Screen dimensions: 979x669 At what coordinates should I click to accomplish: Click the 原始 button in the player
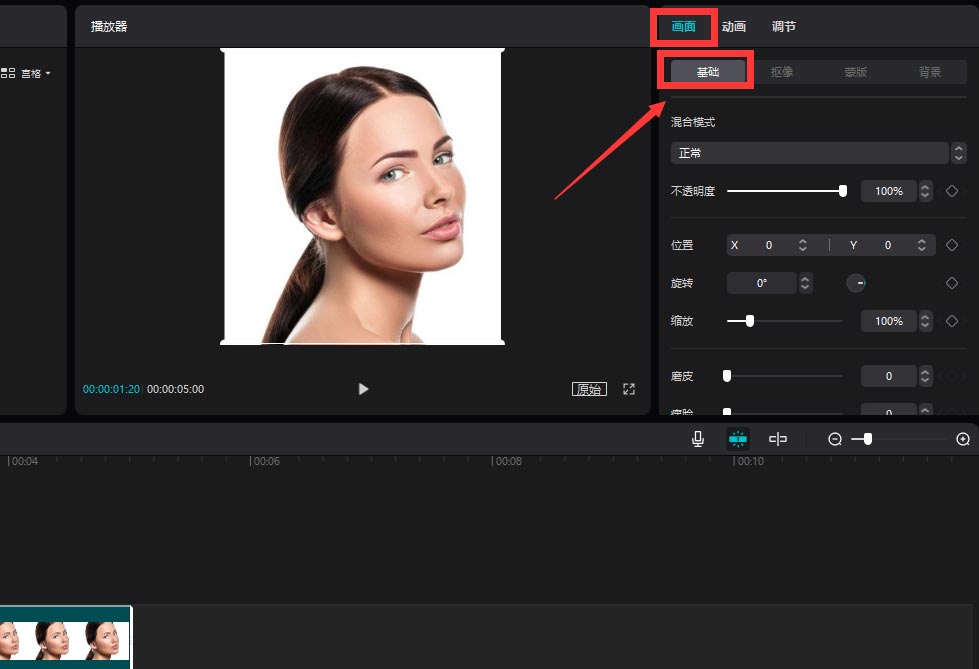(x=589, y=389)
